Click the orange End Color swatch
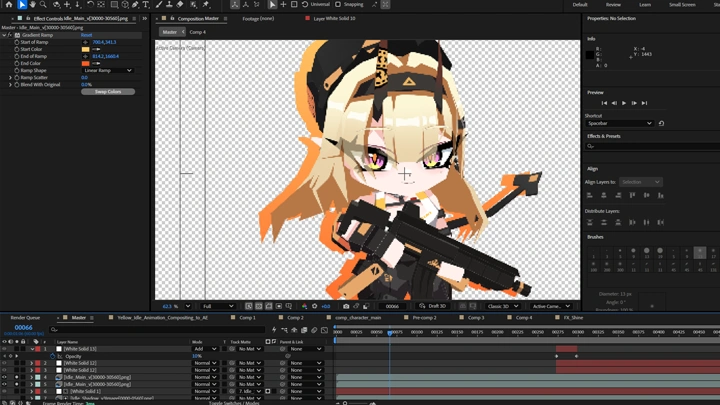Image resolution: width=720 pixels, height=405 pixels. pos(85,63)
